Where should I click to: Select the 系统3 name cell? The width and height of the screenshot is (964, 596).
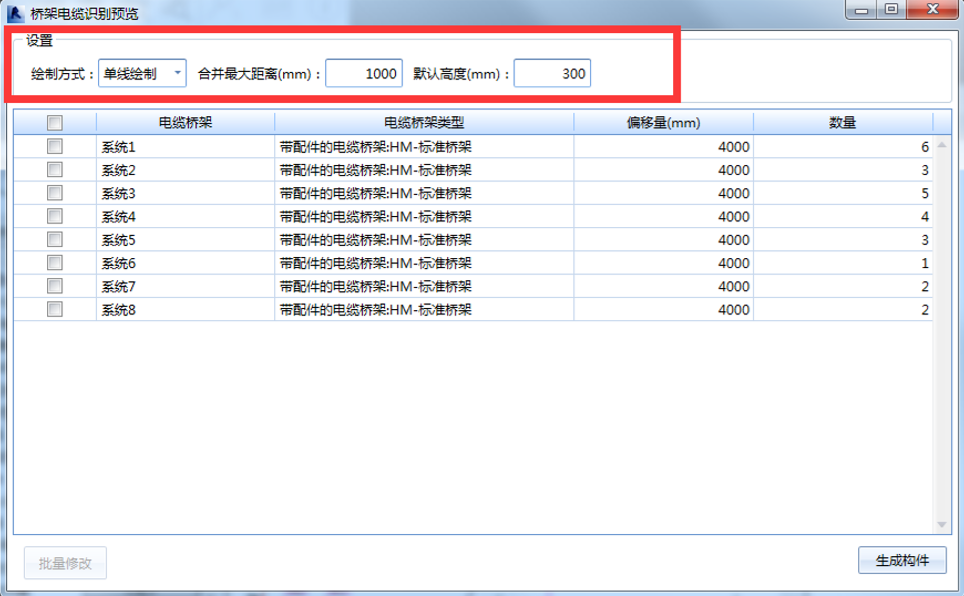click(185, 194)
